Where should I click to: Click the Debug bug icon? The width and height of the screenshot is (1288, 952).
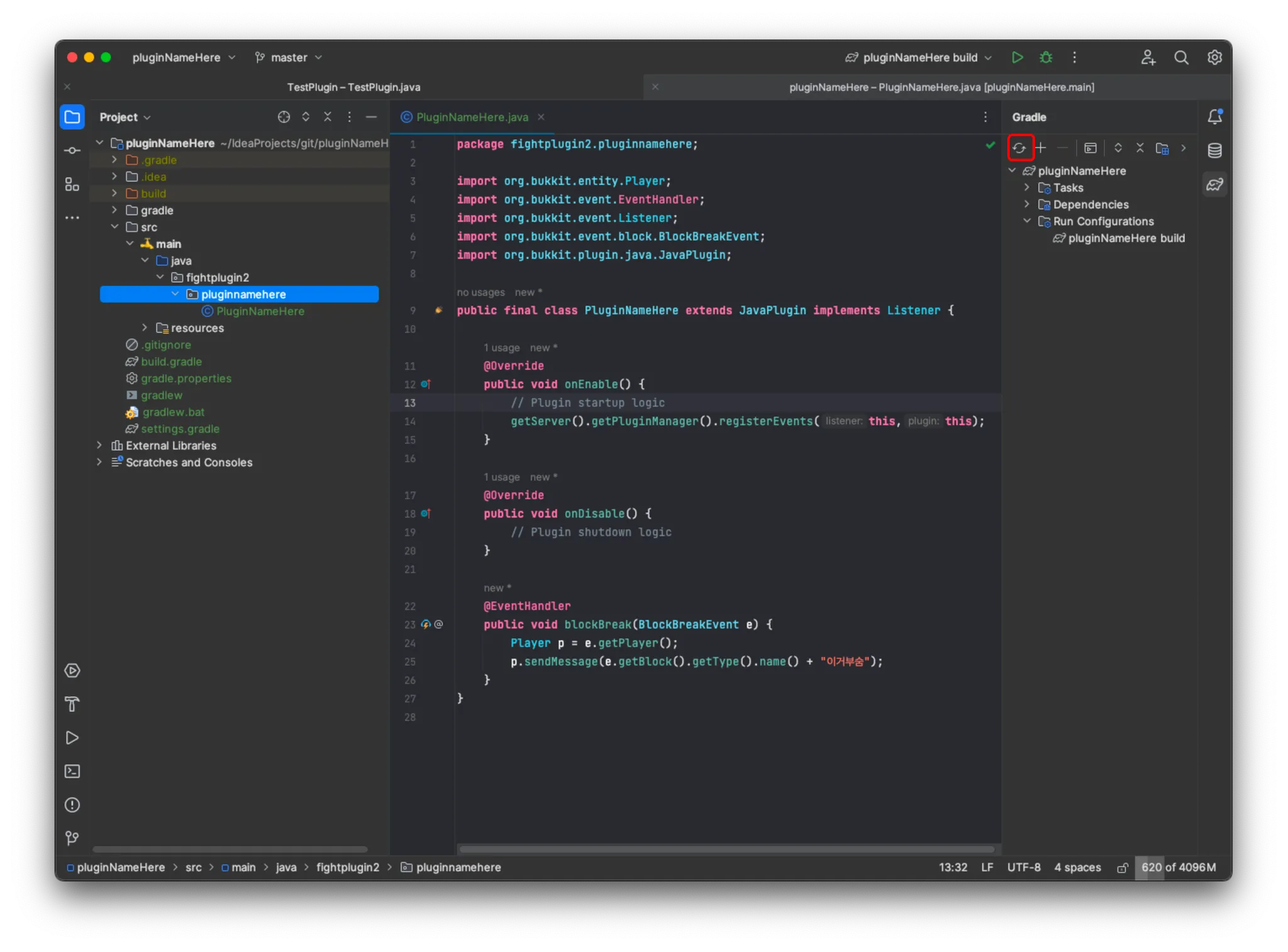(x=1046, y=57)
